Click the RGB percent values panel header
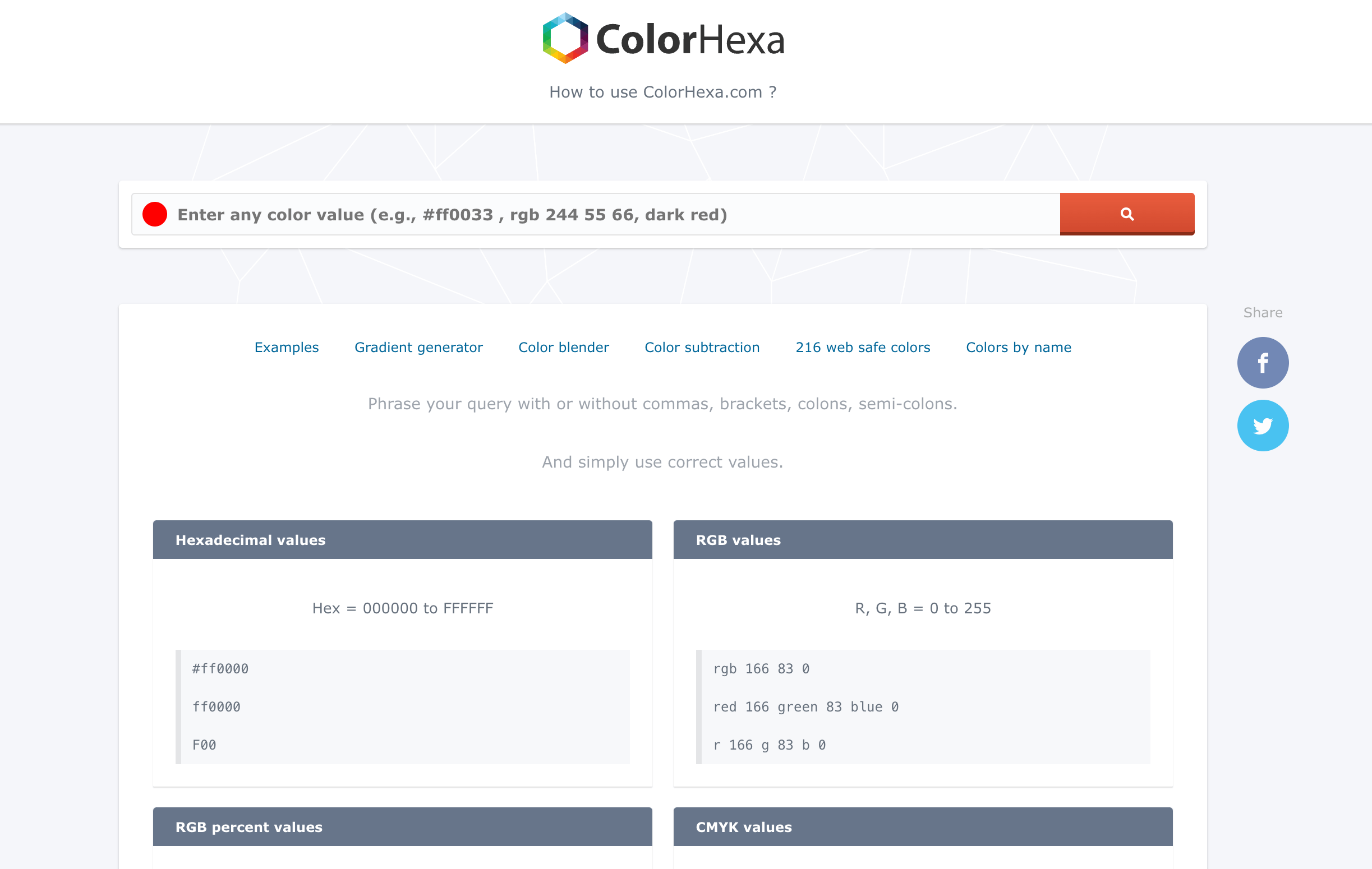Screen dimensions: 1372x869 401,827
